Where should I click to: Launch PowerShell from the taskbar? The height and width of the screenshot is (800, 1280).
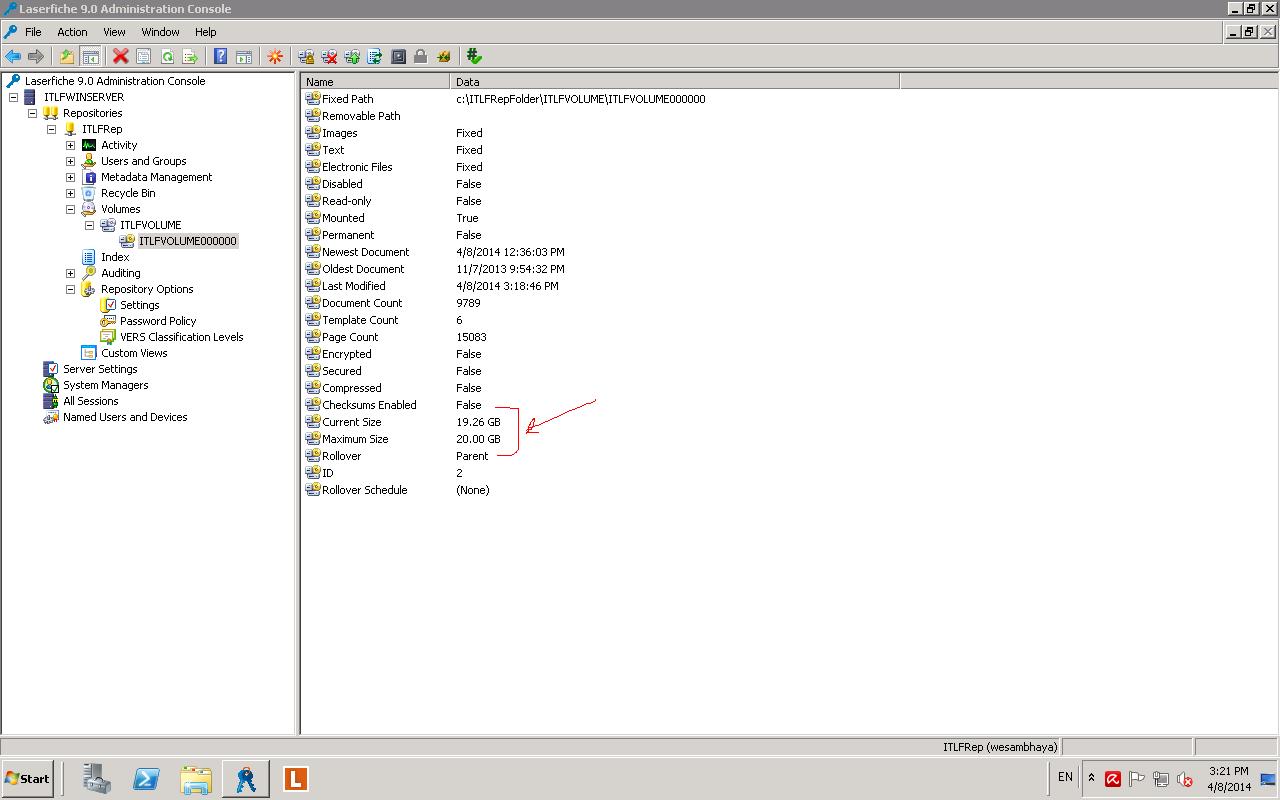[x=146, y=778]
